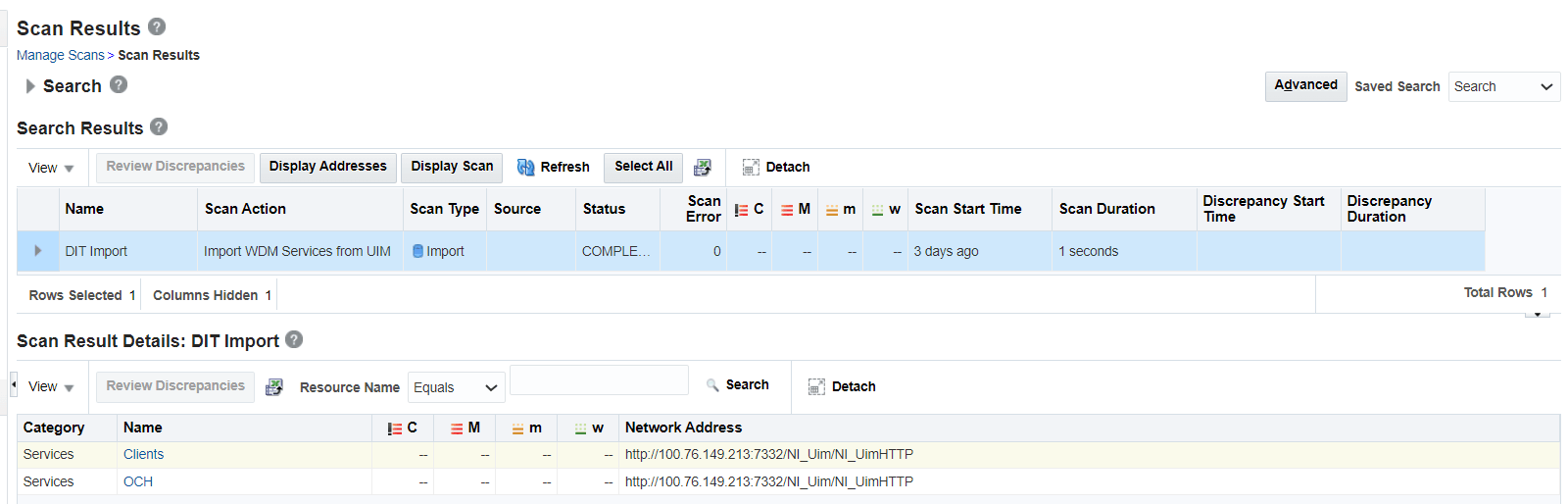Click network address in Clients row
This screenshot has height=504, width=1568.
coord(769,454)
